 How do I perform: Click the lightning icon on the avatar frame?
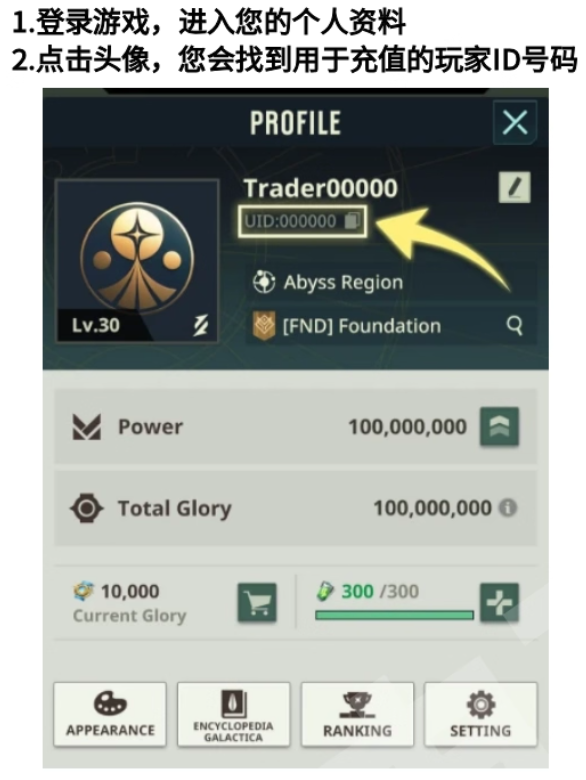point(200,325)
